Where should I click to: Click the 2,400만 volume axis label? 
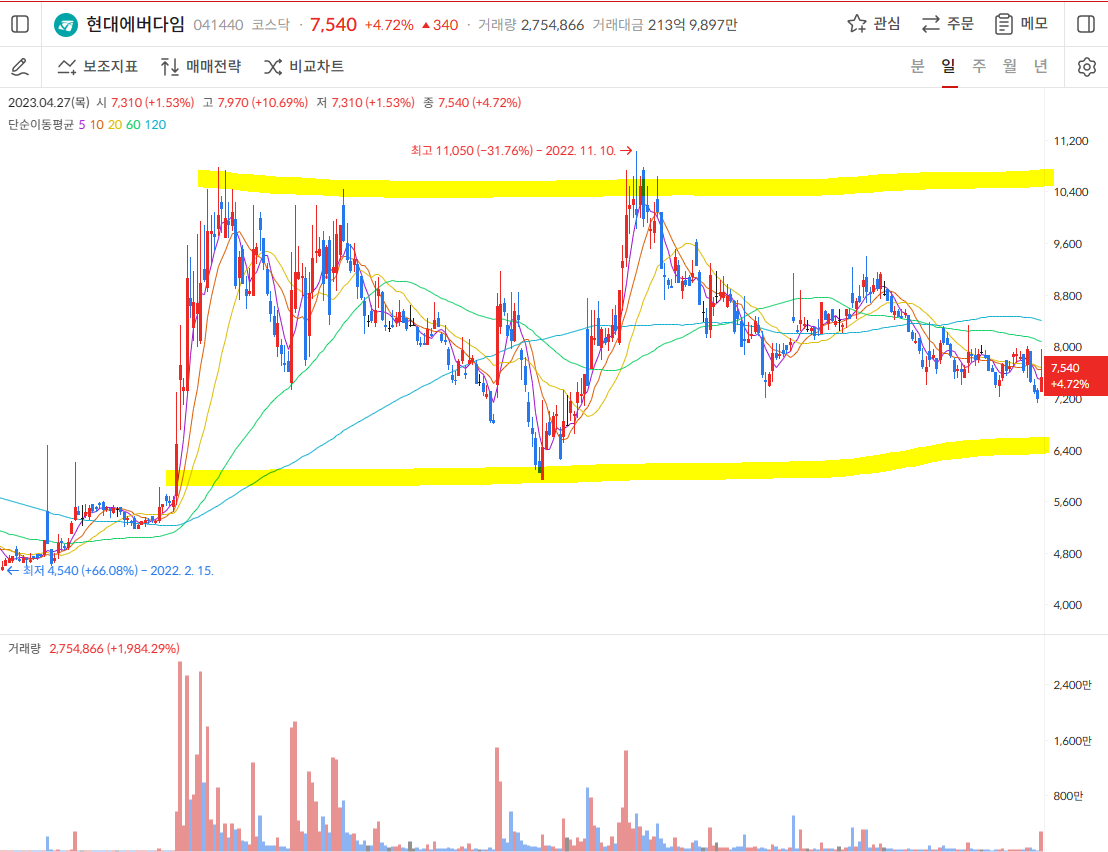pos(1072,685)
